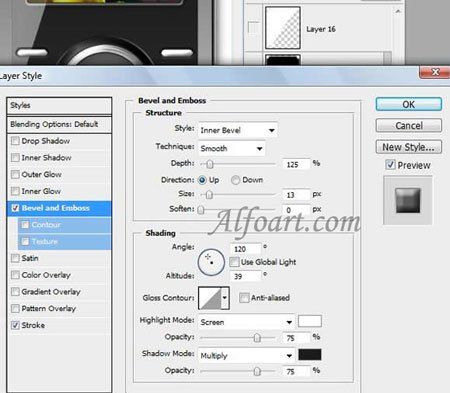Click the Soften slider handle
This screenshot has height=393, width=450.
click(201, 210)
